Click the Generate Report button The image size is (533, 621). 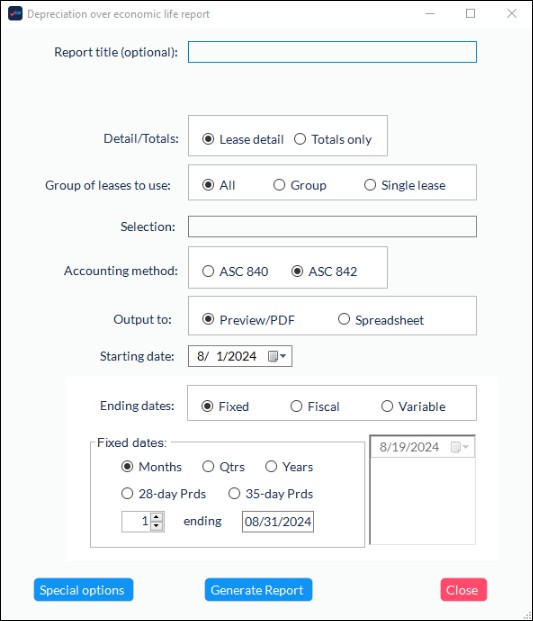pyautogui.click(x=259, y=590)
